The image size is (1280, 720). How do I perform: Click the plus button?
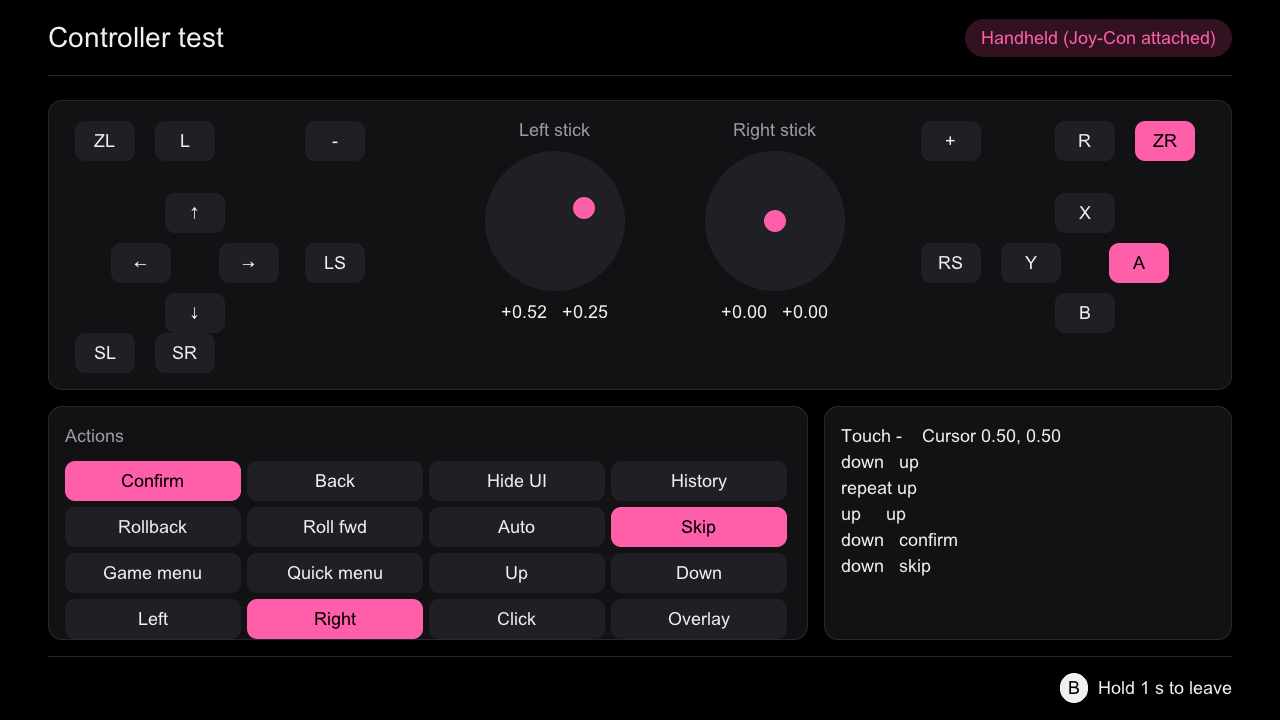tap(951, 141)
